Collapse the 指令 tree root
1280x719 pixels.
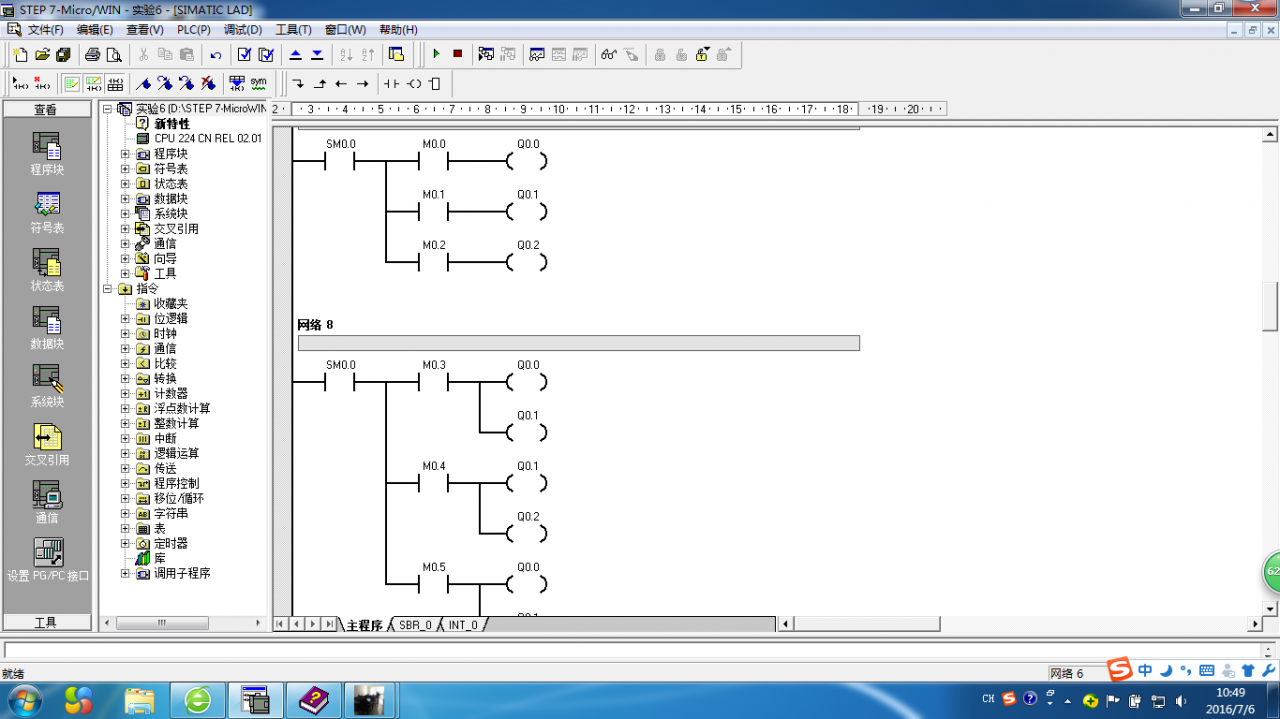108,289
